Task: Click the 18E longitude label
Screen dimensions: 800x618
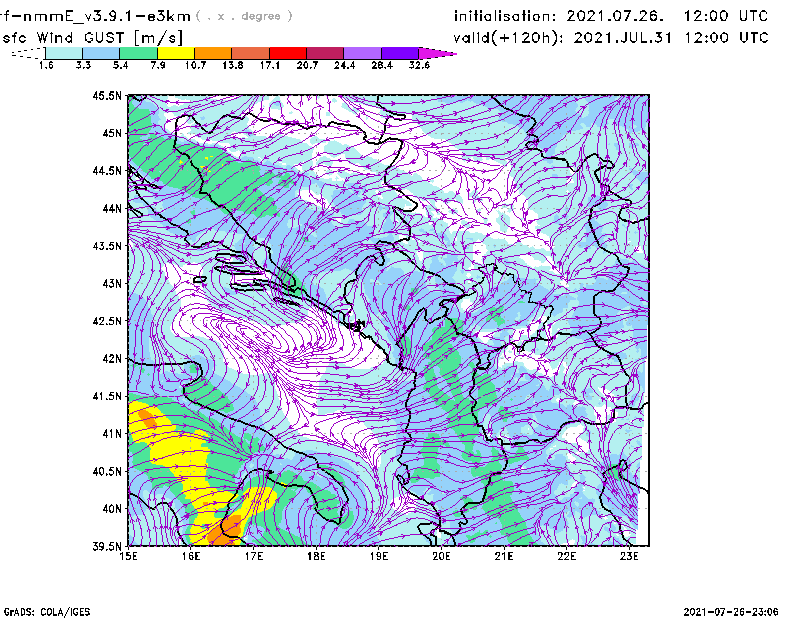Action: (x=316, y=556)
